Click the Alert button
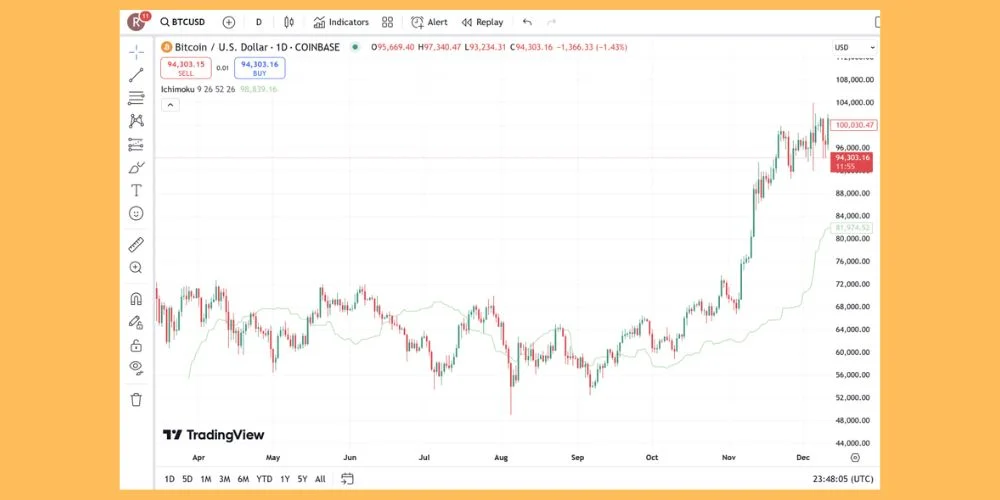This screenshot has height=500, width=1000. pos(429,22)
